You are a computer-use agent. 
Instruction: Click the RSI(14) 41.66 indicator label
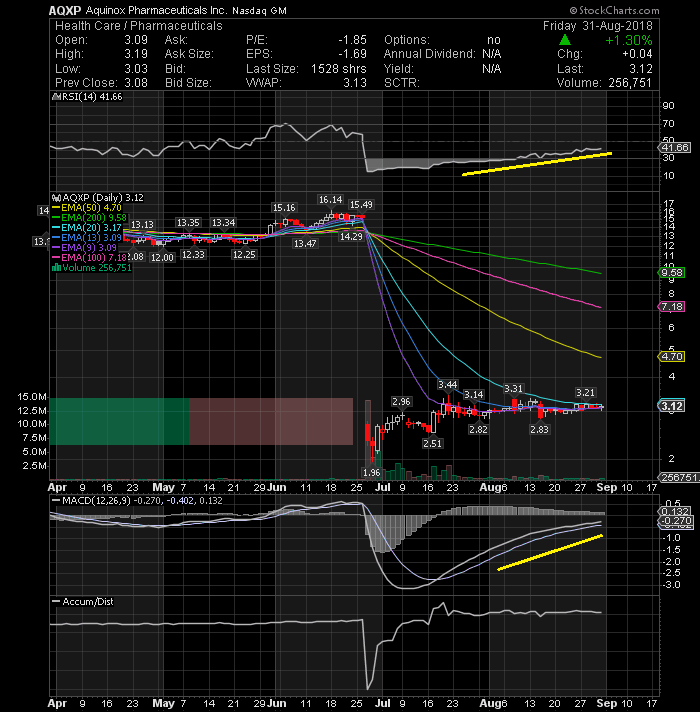tap(92, 97)
